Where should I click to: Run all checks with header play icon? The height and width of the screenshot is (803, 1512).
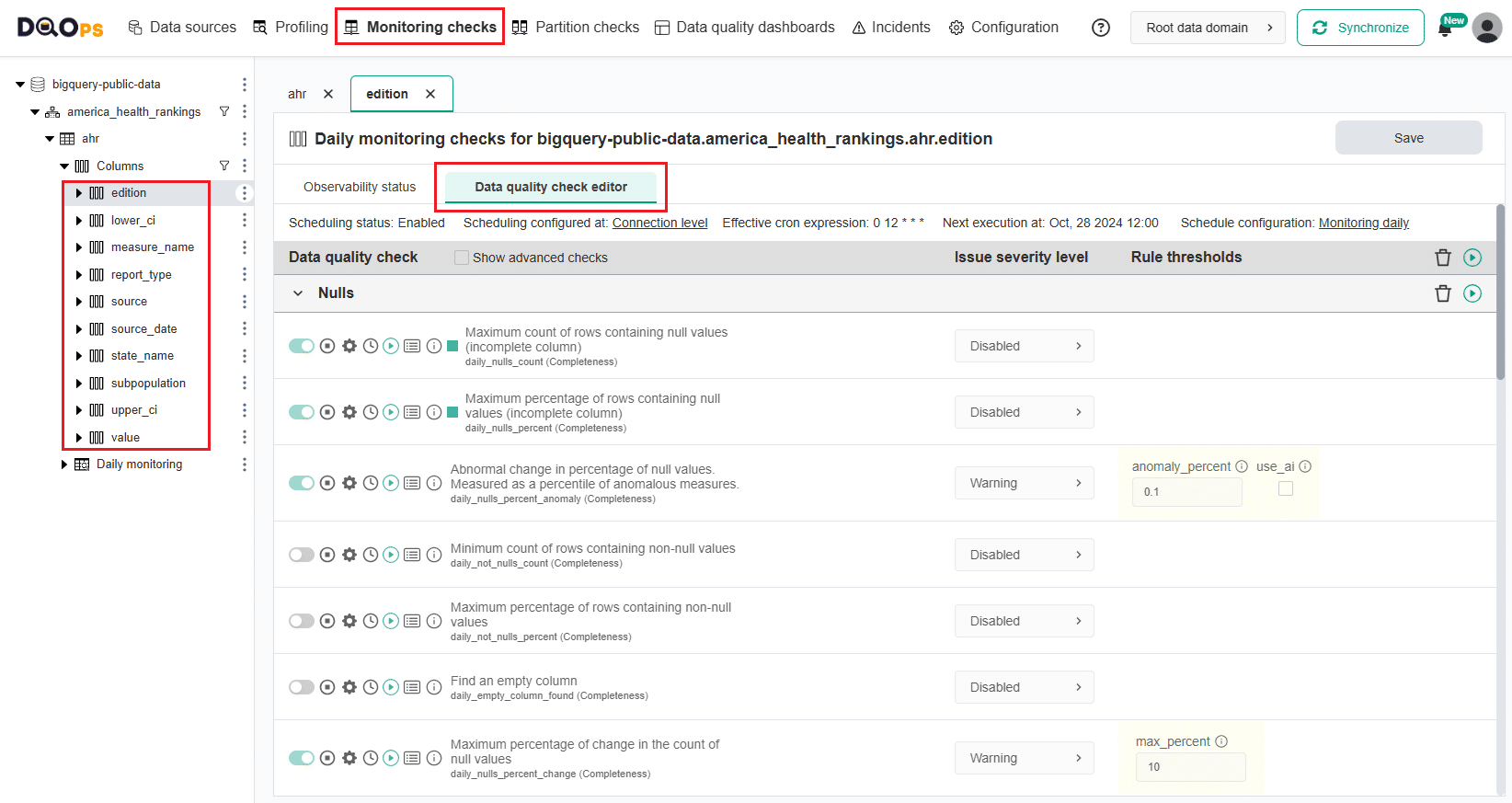(1472, 258)
